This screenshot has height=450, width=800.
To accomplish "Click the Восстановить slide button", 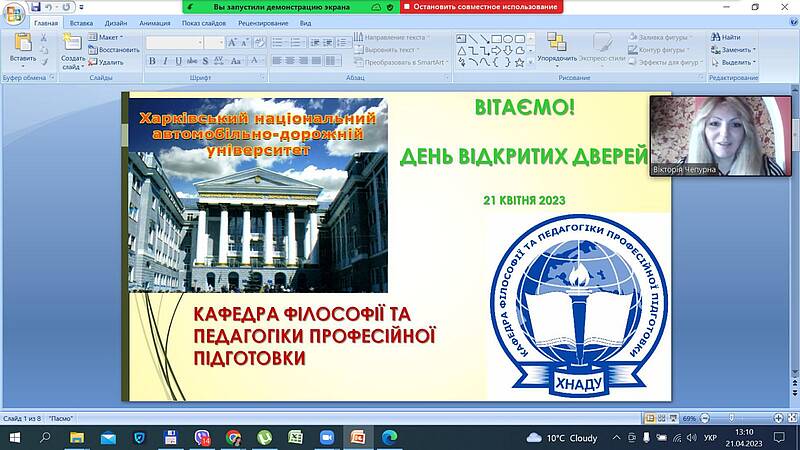I will [x=113, y=49].
